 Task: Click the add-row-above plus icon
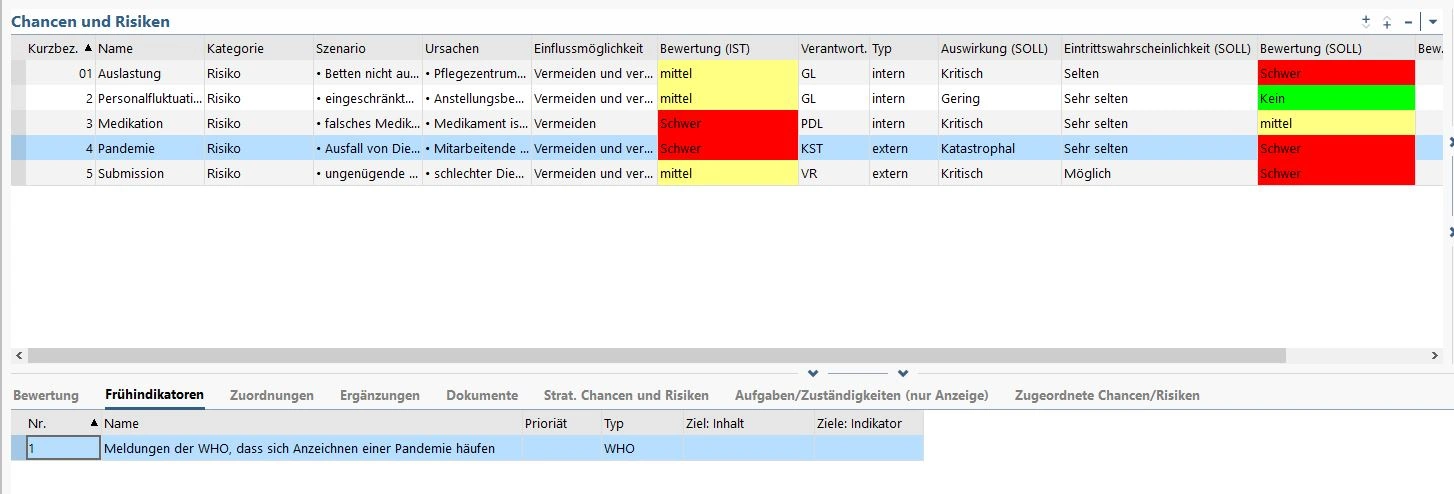tap(1387, 21)
